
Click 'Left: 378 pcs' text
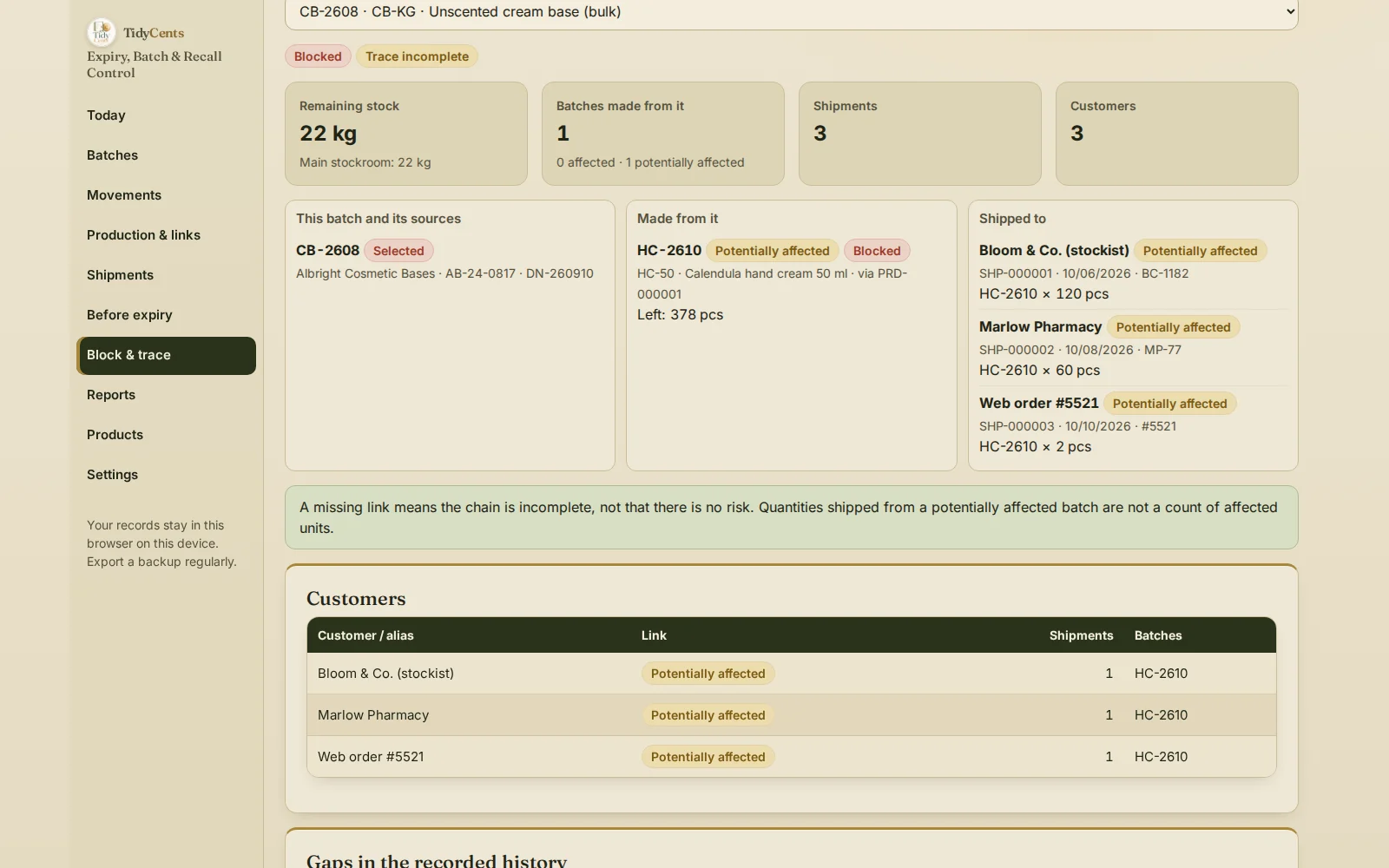coord(680,315)
